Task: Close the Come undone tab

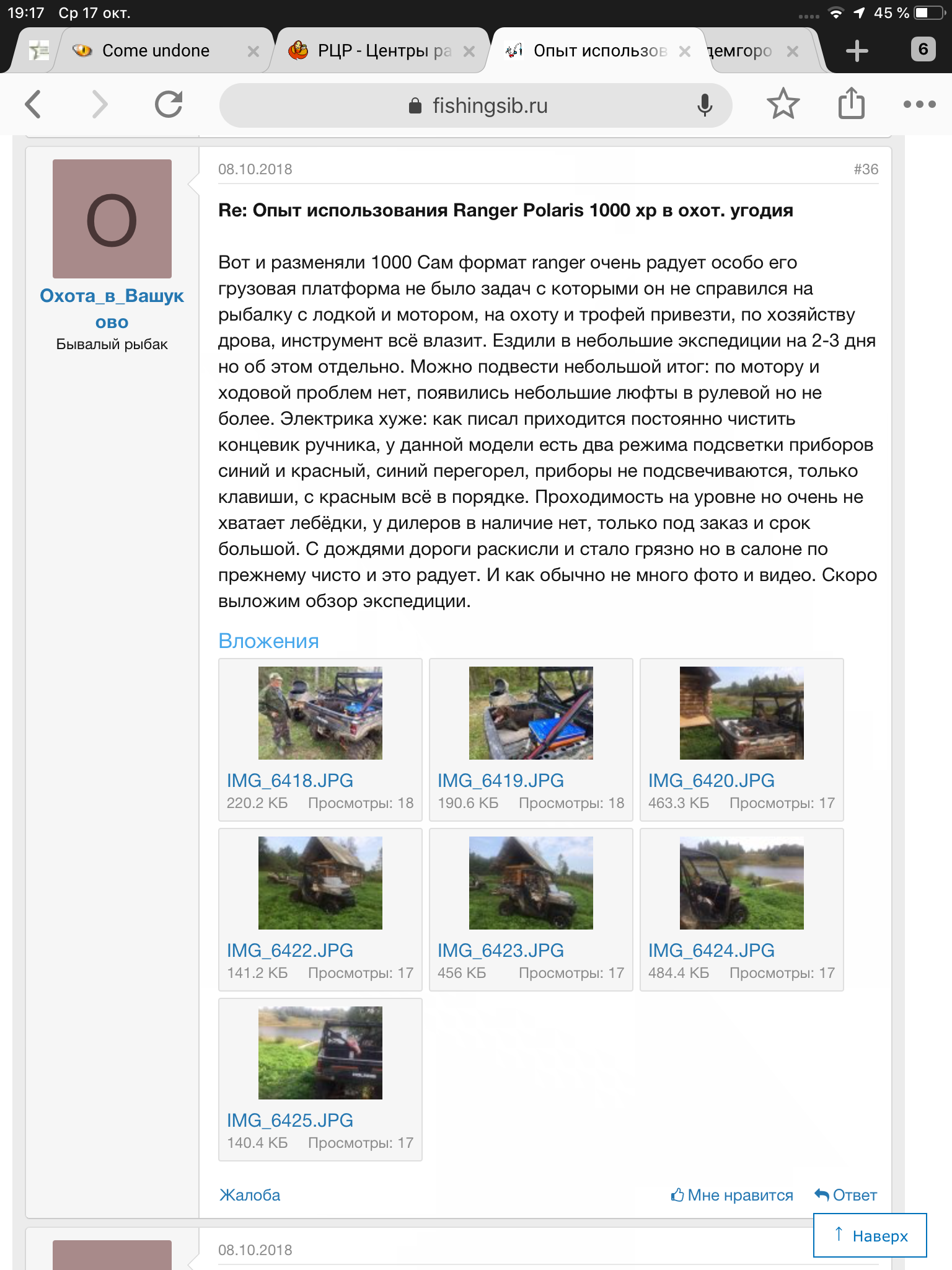Action: click(253, 51)
